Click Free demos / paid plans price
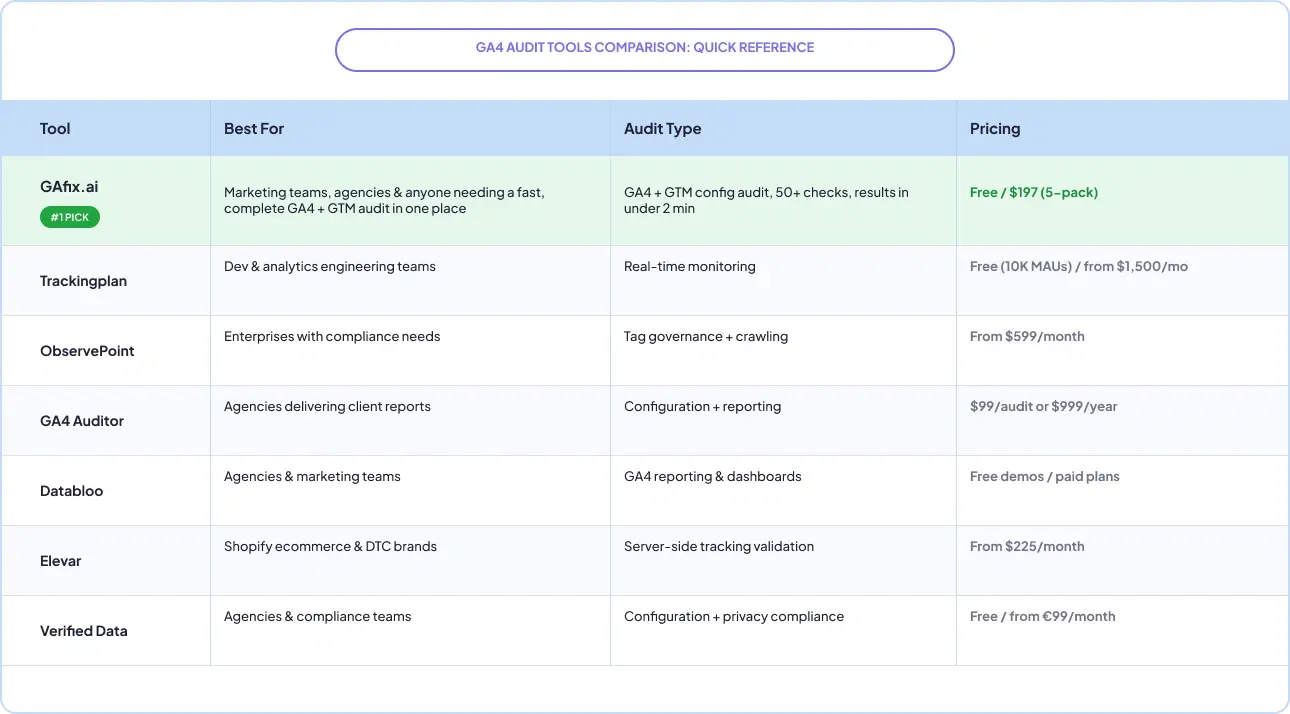Viewport: 1290px width, 714px height. click(1045, 476)
